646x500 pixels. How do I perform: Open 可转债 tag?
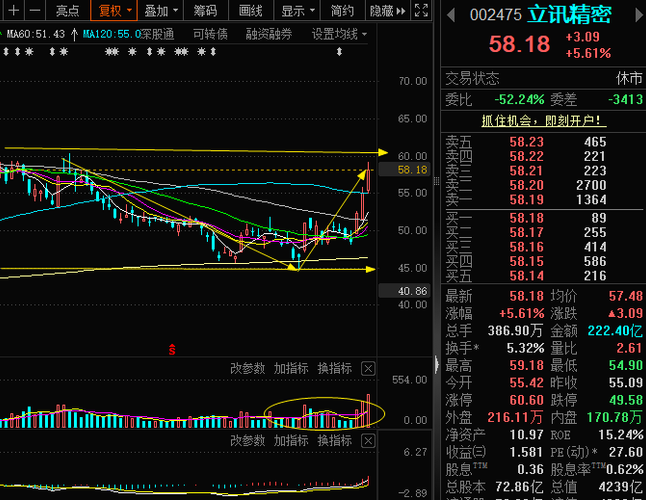[210, 34]
